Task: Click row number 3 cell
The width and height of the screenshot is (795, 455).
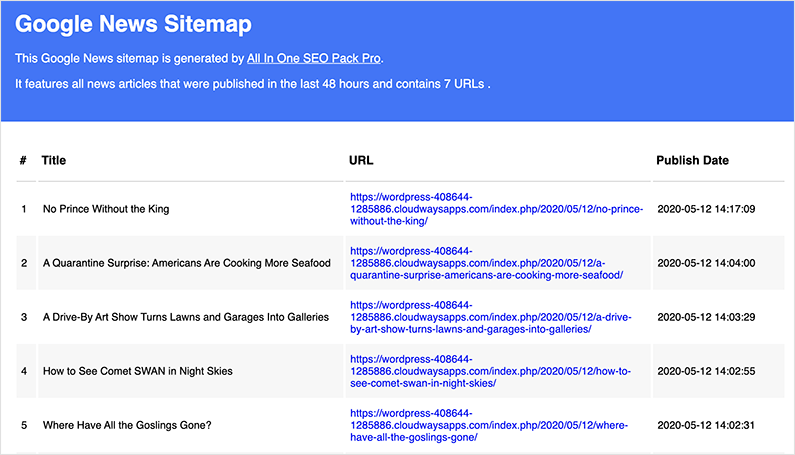Action: tap(24, 317)
